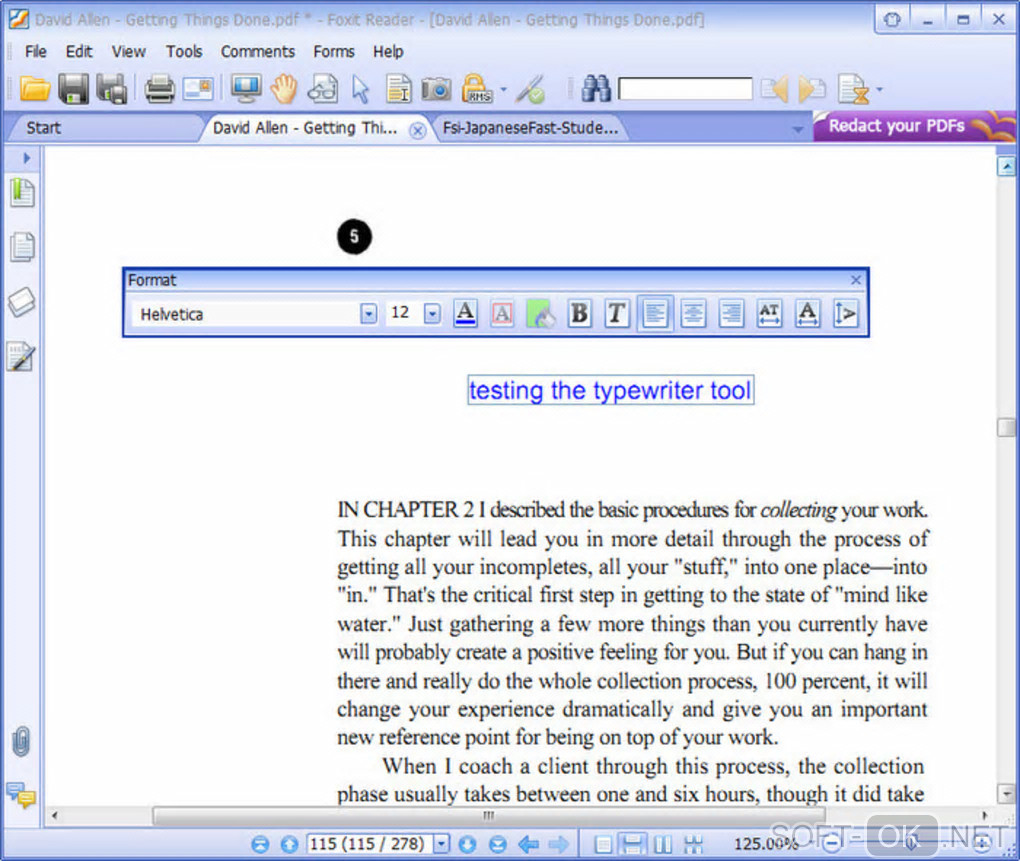Click the character horizontal scale A icon
Image resolution: width=1020 pixels, height=861 pixels.
[x=807, y=314]
